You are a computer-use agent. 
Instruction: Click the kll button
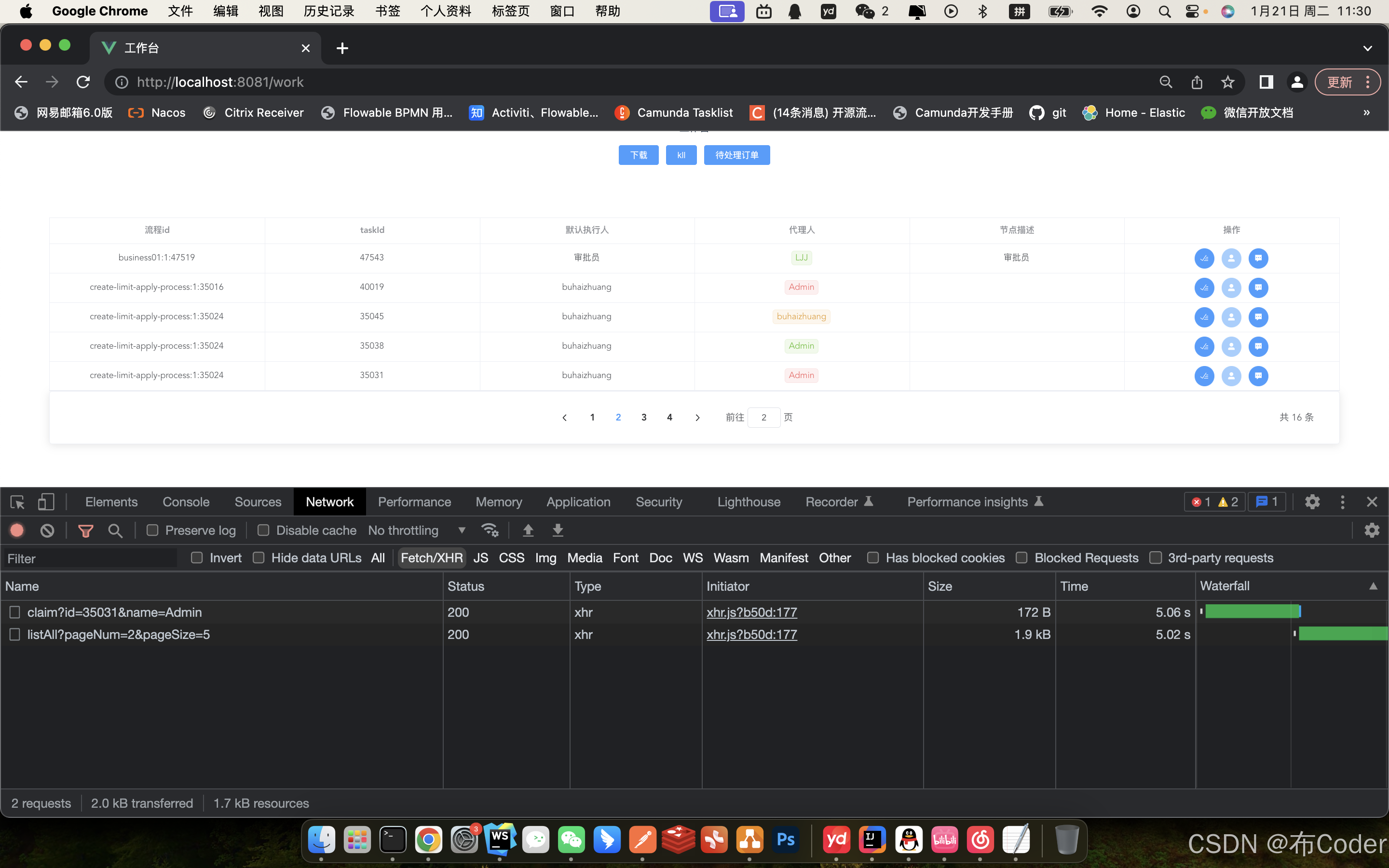681,155
